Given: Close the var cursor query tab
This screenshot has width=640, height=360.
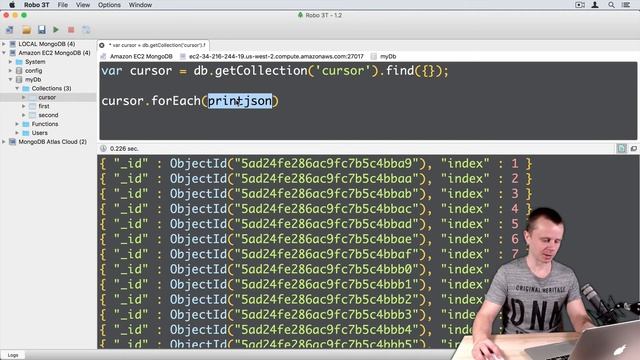Looking at the screenshot, I should pyautogui.click(x=102, y=45).
